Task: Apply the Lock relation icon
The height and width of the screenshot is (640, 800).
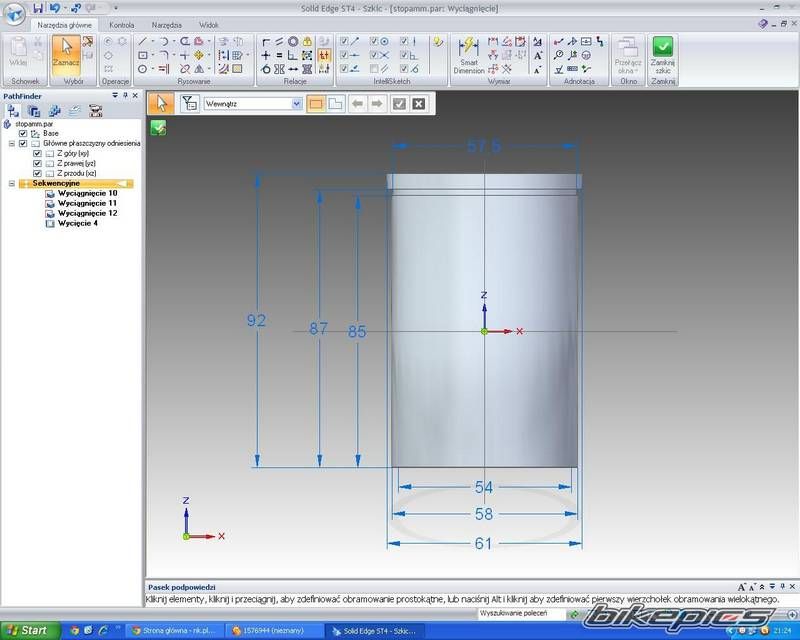Action: [x=307, y=42]
